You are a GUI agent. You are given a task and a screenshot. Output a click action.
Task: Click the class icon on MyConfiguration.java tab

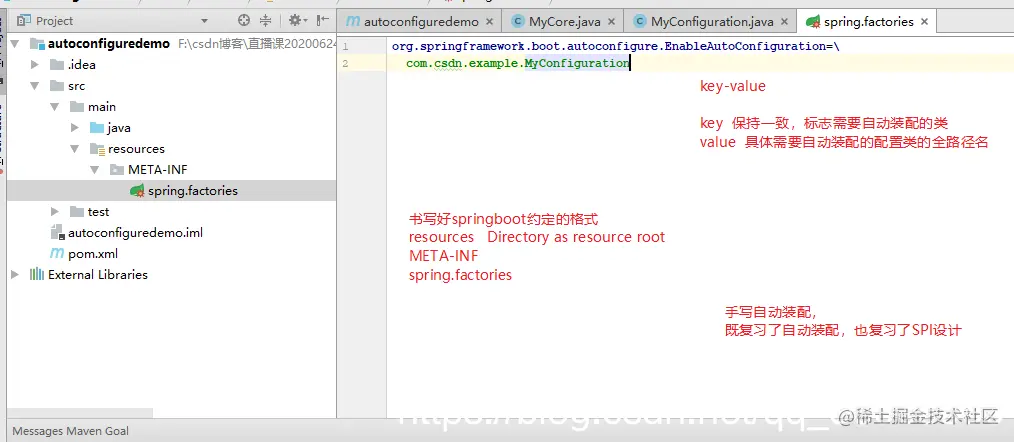tap(640, 21)
